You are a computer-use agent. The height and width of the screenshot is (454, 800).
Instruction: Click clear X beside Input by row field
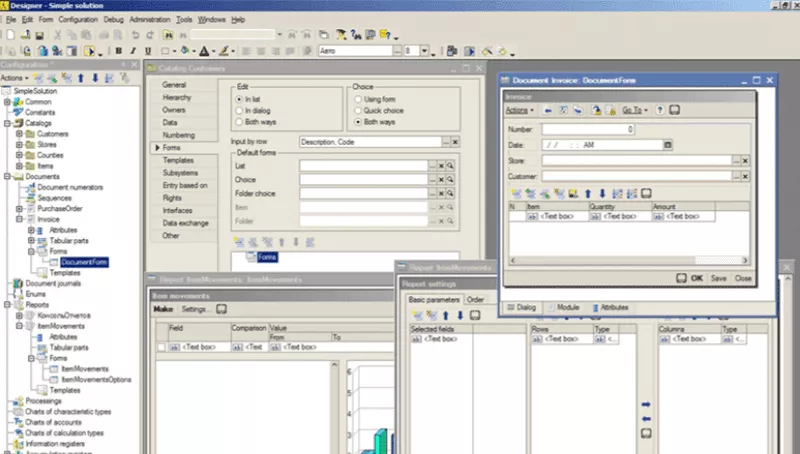[455, 142]
